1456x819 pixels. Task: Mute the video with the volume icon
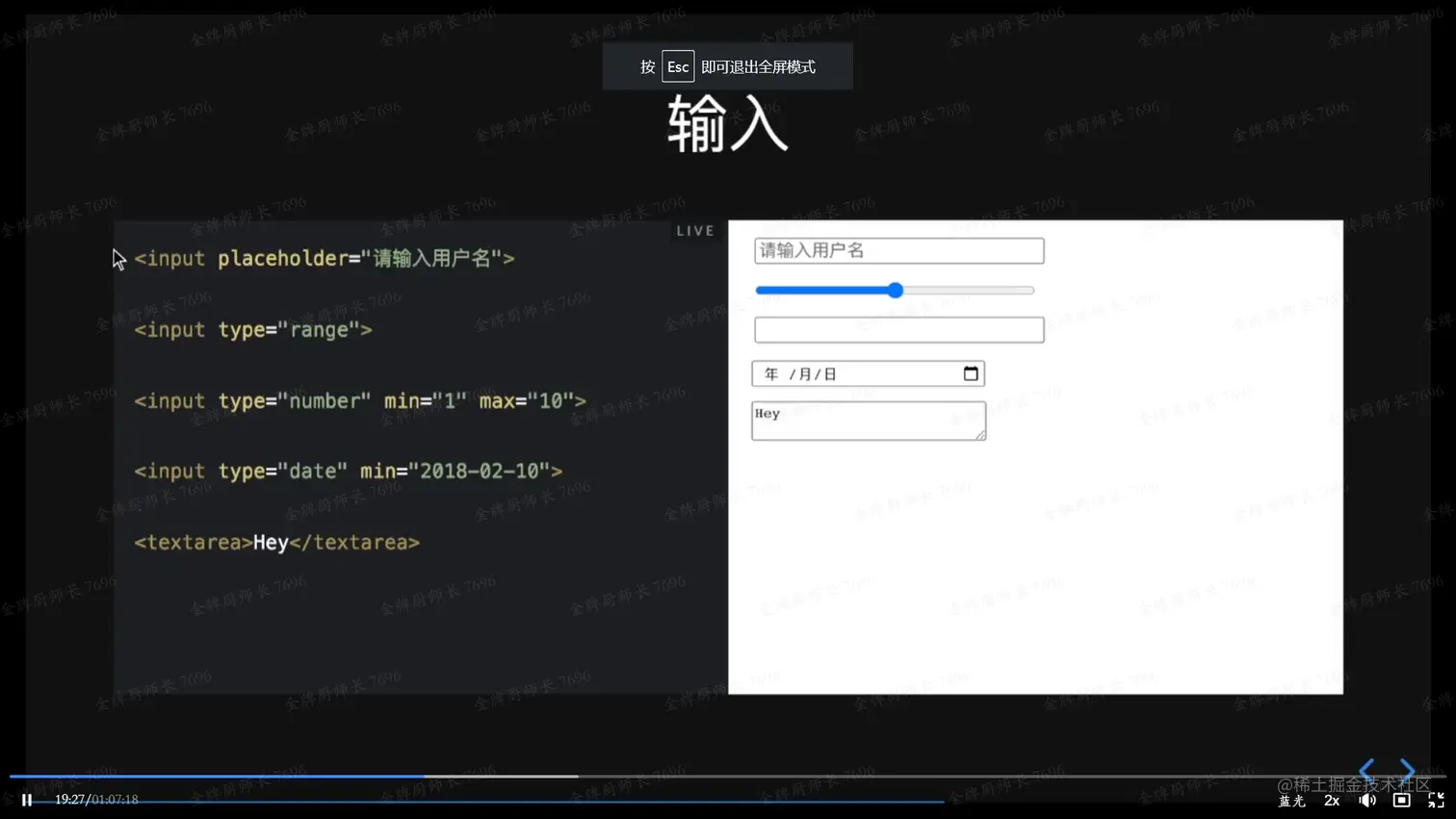[x=1367, y=801]
